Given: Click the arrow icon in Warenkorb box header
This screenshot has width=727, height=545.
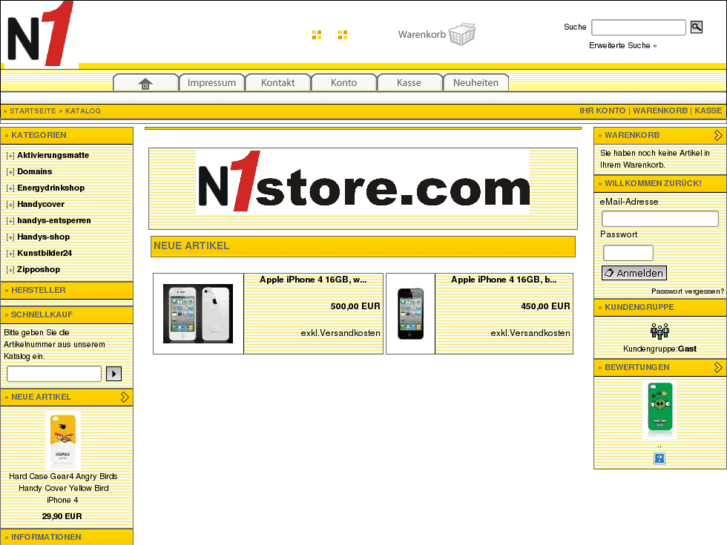Looking at the screenshot, I should (718, 135).
